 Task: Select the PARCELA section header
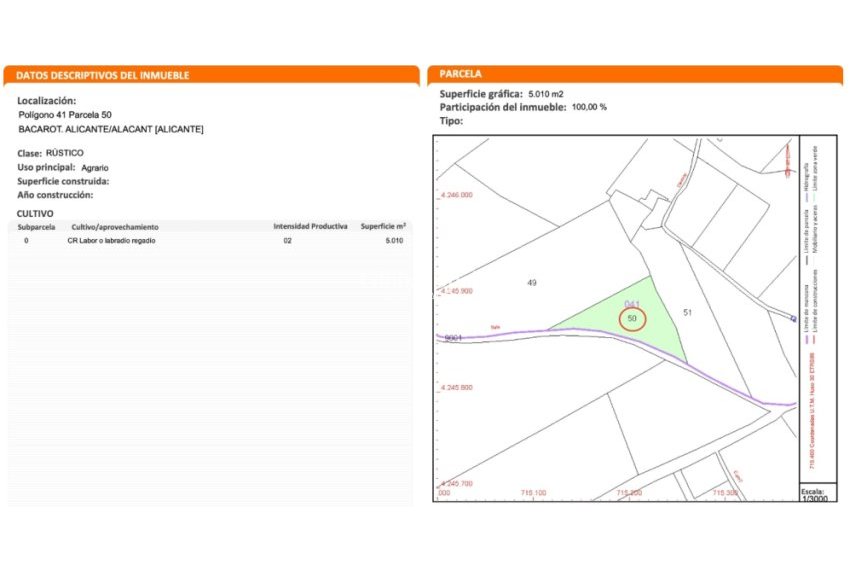[x=461, y=74]
